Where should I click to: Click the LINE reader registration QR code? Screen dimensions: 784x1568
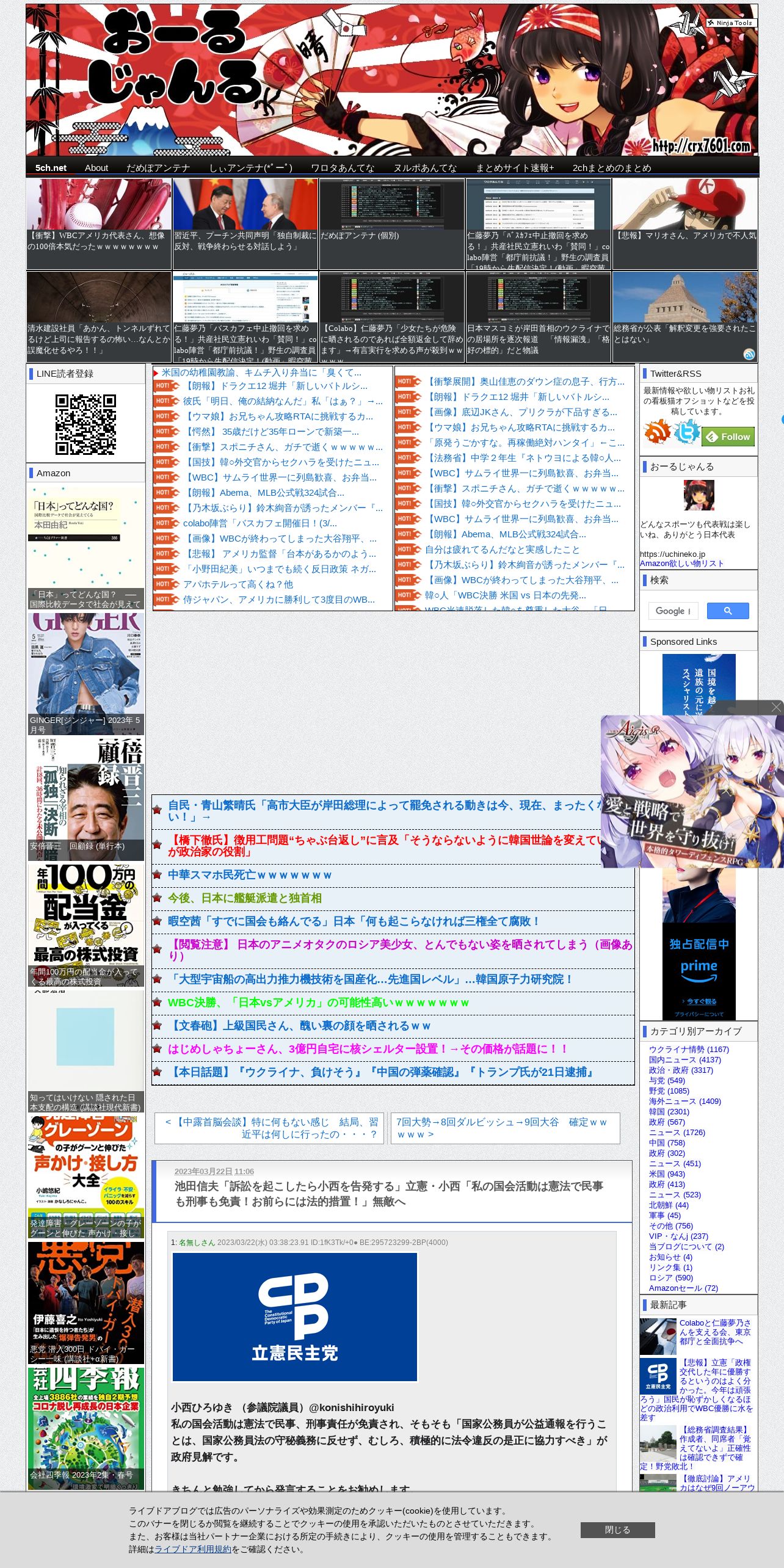[85, 424]
